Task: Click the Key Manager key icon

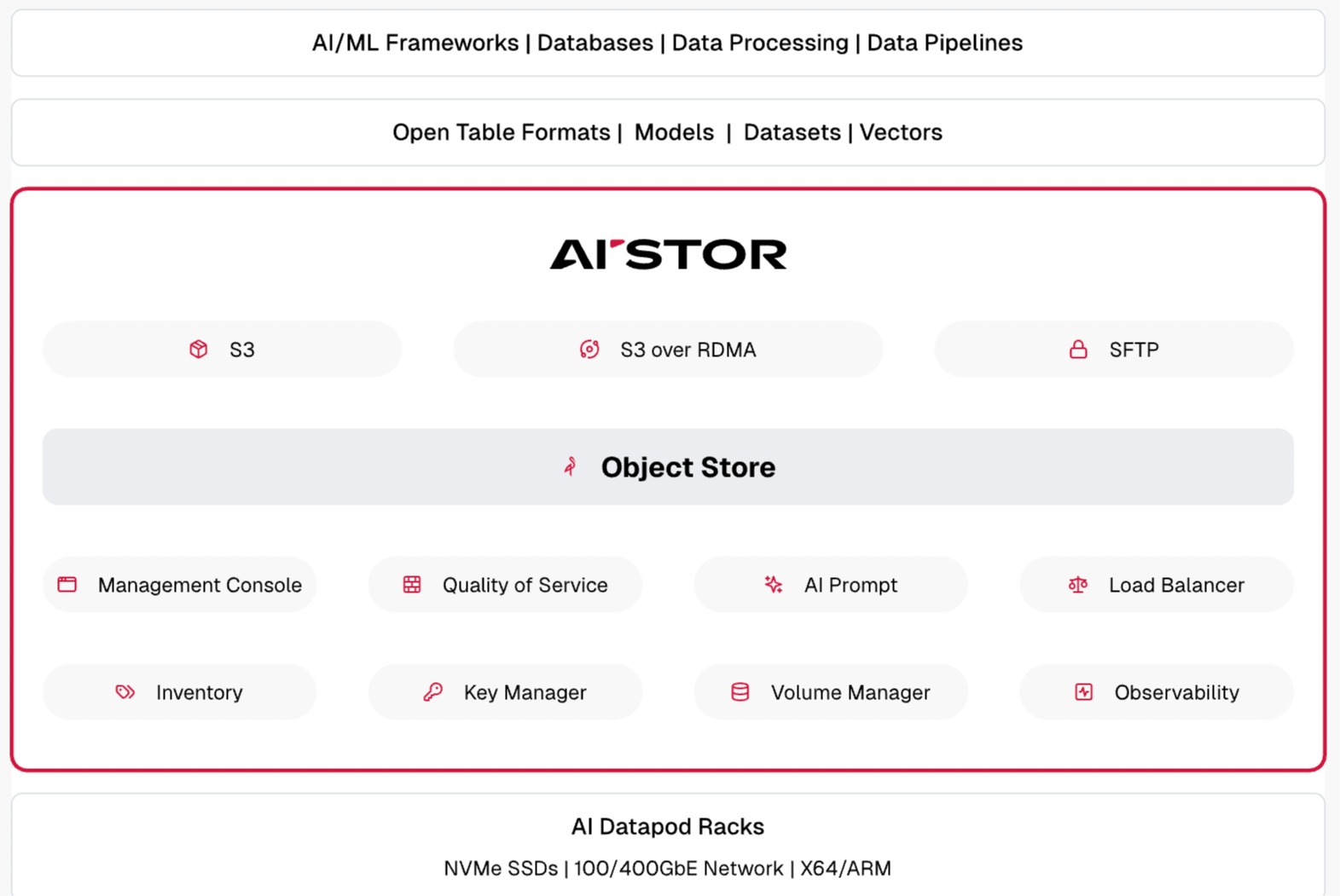Action: (433, 692)
